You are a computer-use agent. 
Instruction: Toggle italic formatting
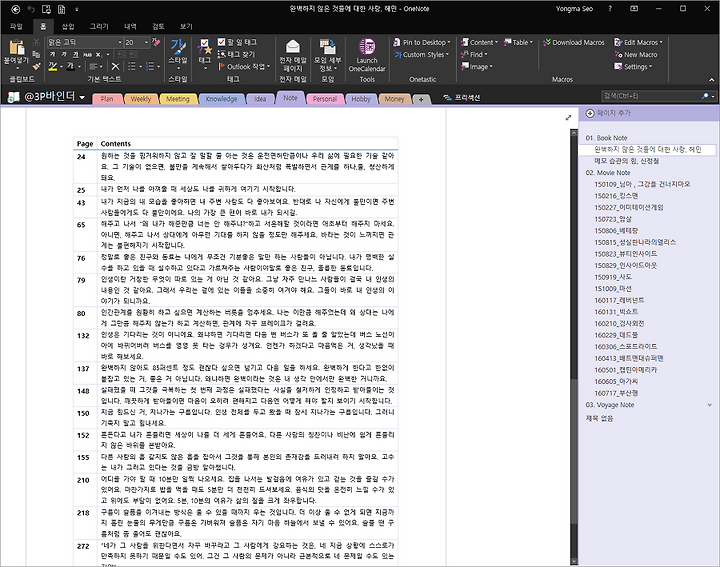click(x=64, y=54)
